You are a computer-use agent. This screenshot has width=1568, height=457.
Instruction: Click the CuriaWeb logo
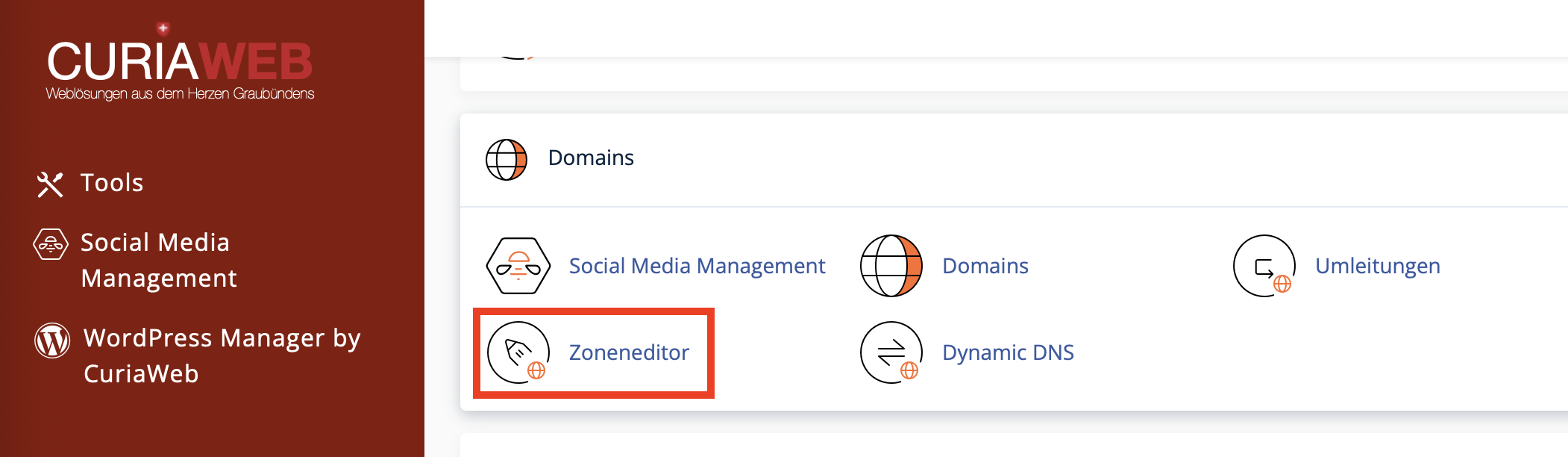(180, 61)
